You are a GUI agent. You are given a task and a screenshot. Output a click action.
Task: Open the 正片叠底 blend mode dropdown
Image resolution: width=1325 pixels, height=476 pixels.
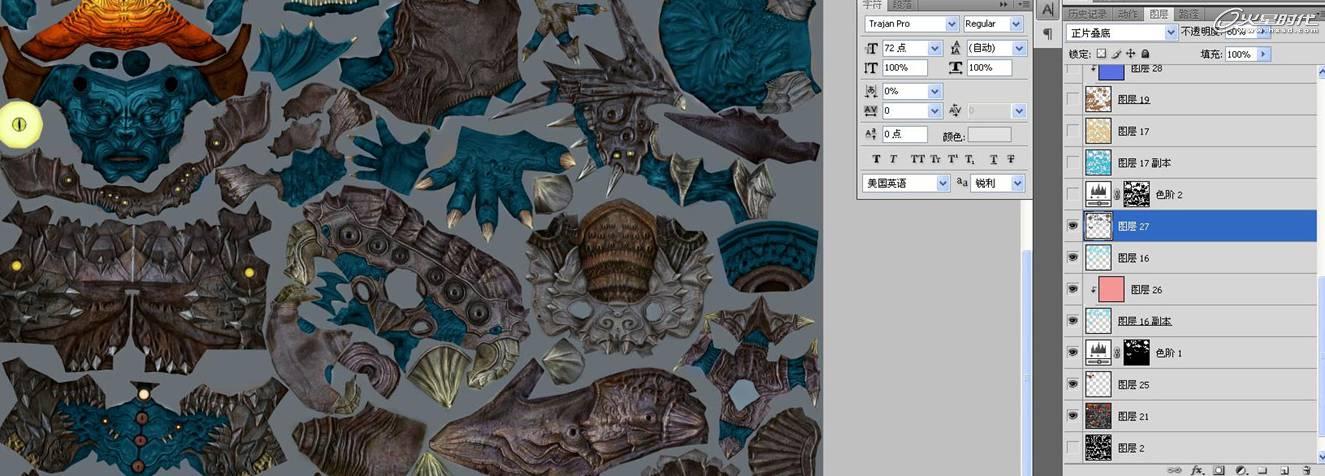coord(1171,32)
